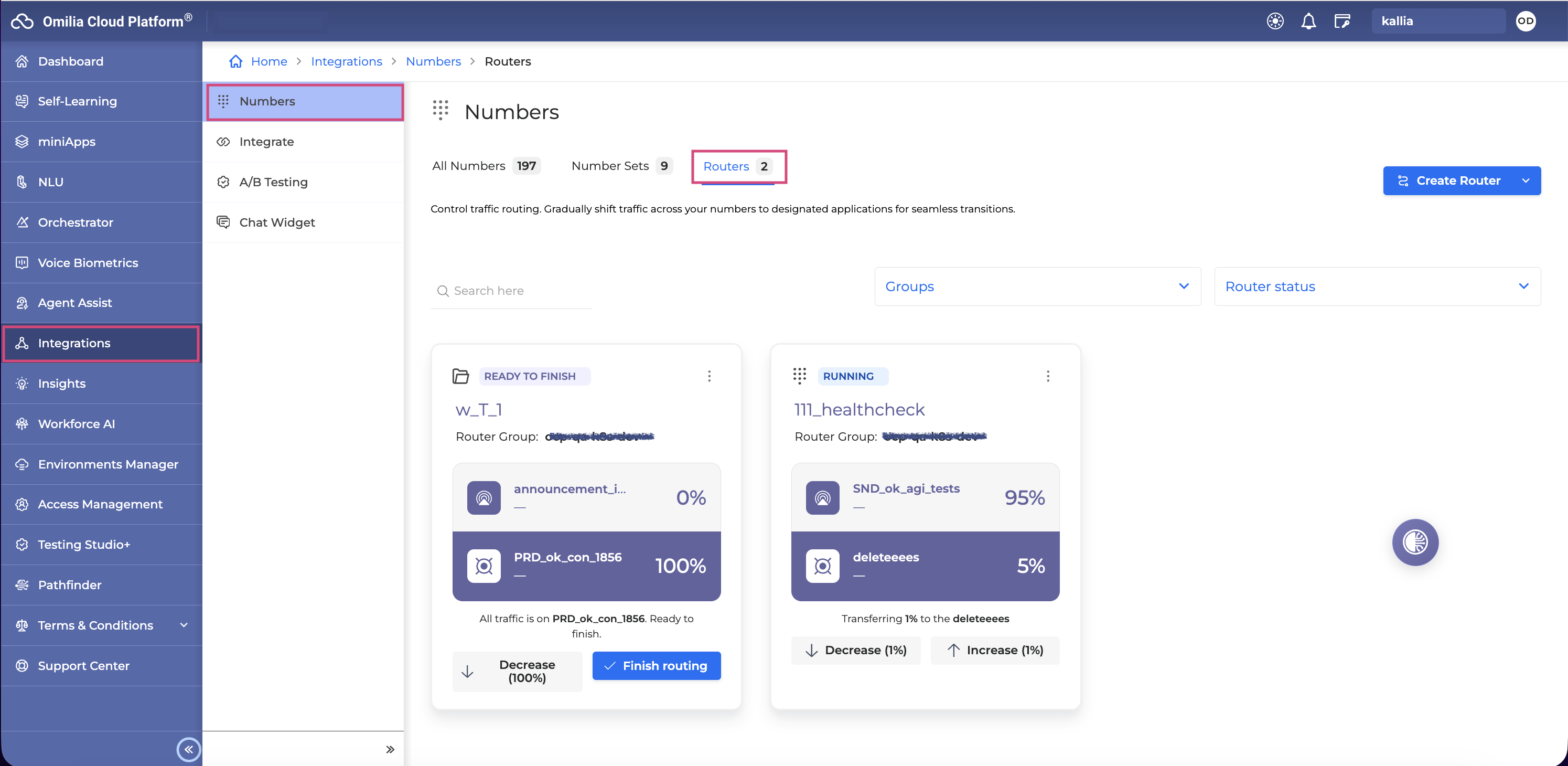
Task: Open Voice Biometrics section
Action: pos(101,263)
